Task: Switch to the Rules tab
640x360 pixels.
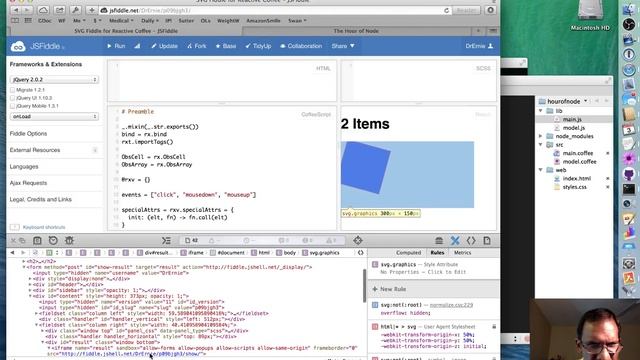Action: pyautogui.click(x=437, y=253)
